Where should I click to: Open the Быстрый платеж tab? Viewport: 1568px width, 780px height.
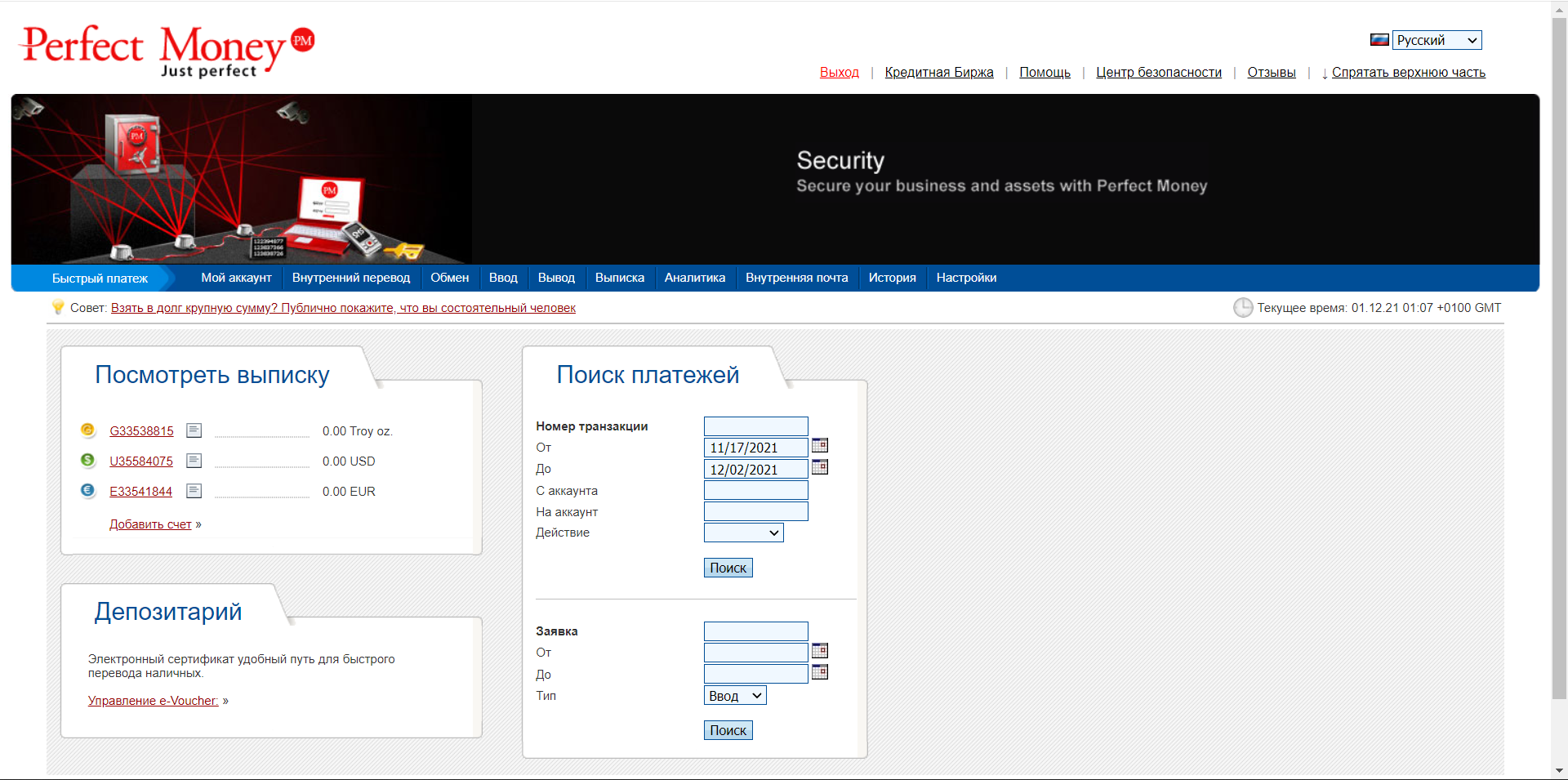point(100,279)
